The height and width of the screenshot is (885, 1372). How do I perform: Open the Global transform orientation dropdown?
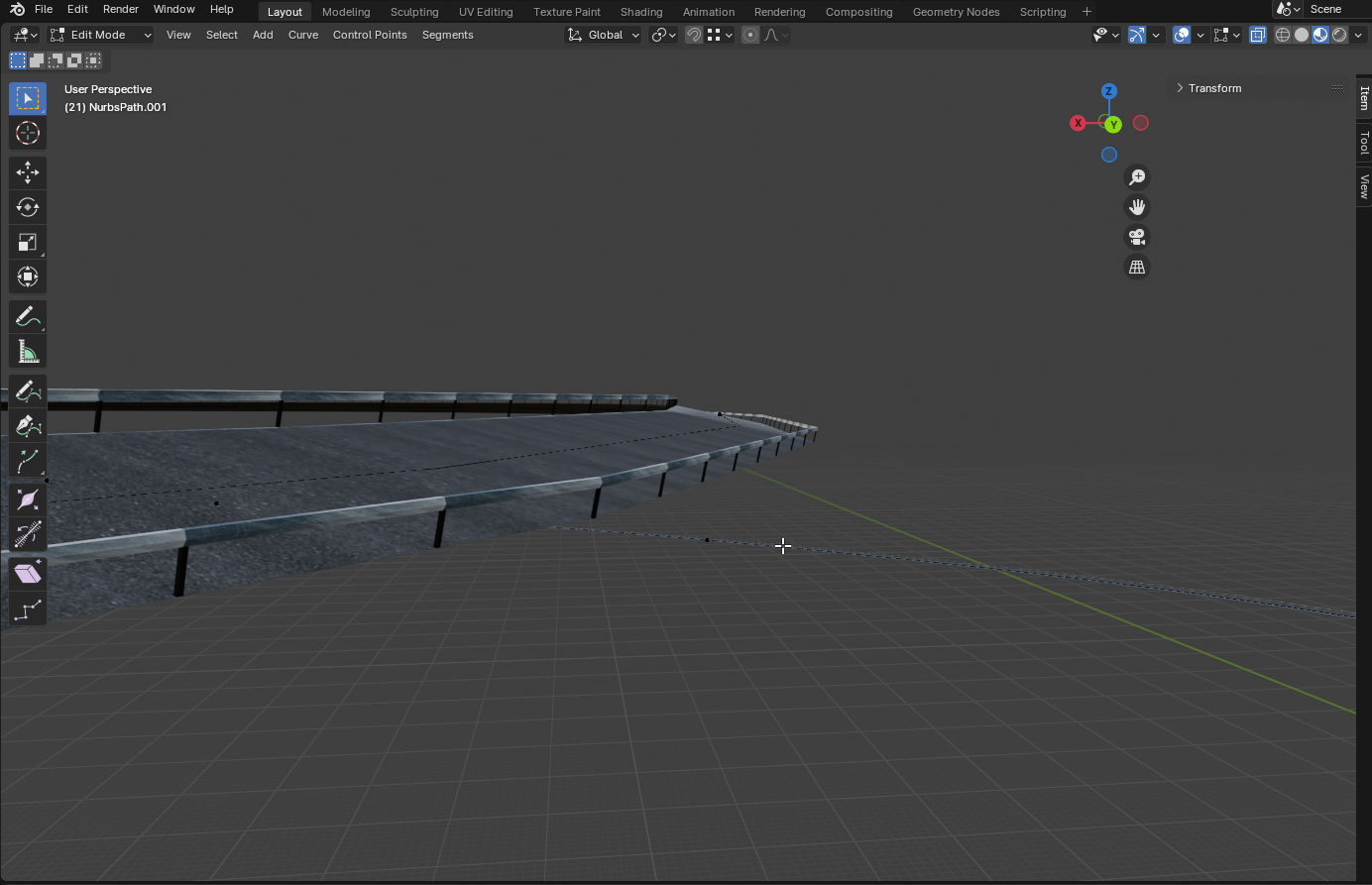click(x=604, y=35)
